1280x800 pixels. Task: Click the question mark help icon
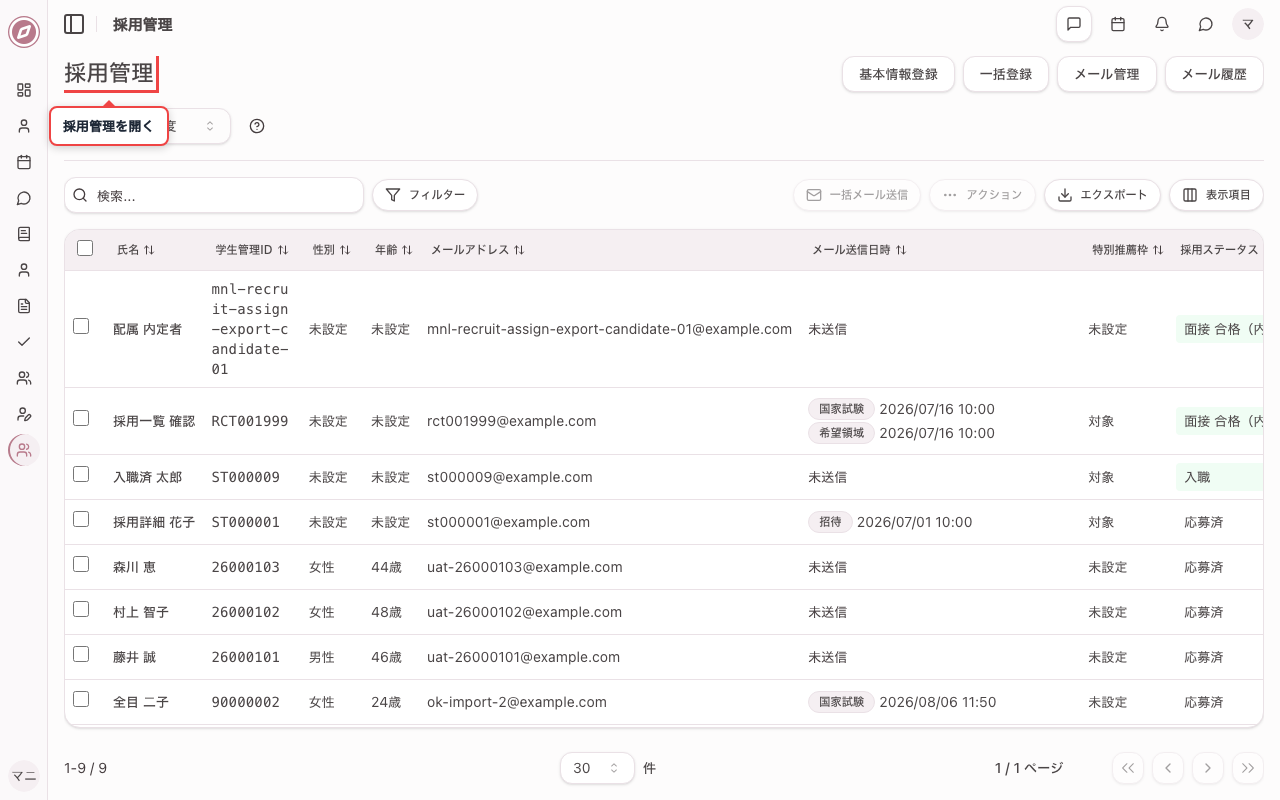pos(257,126)
